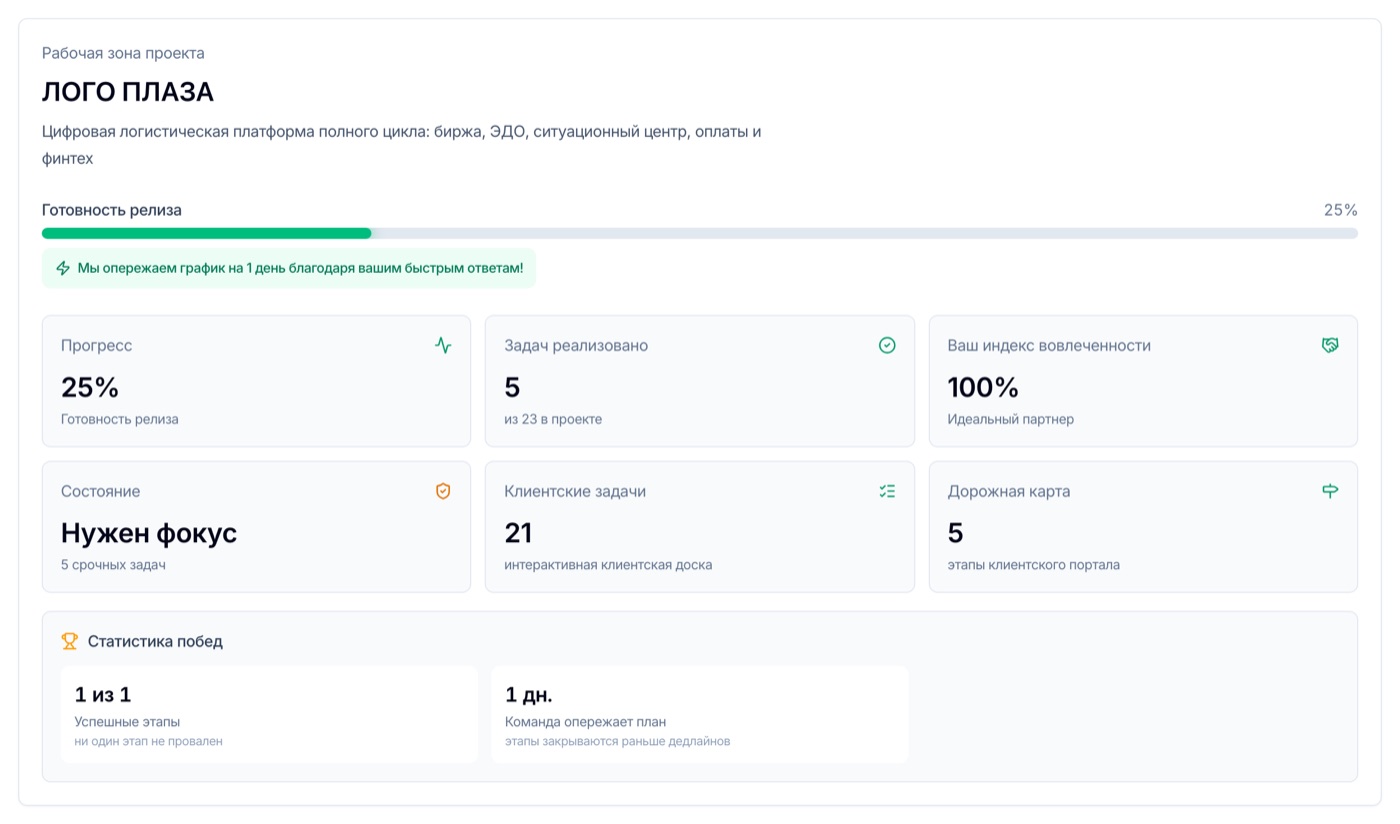
Task: Open the Клиентские задачи card
Action: tap(700, 527)
